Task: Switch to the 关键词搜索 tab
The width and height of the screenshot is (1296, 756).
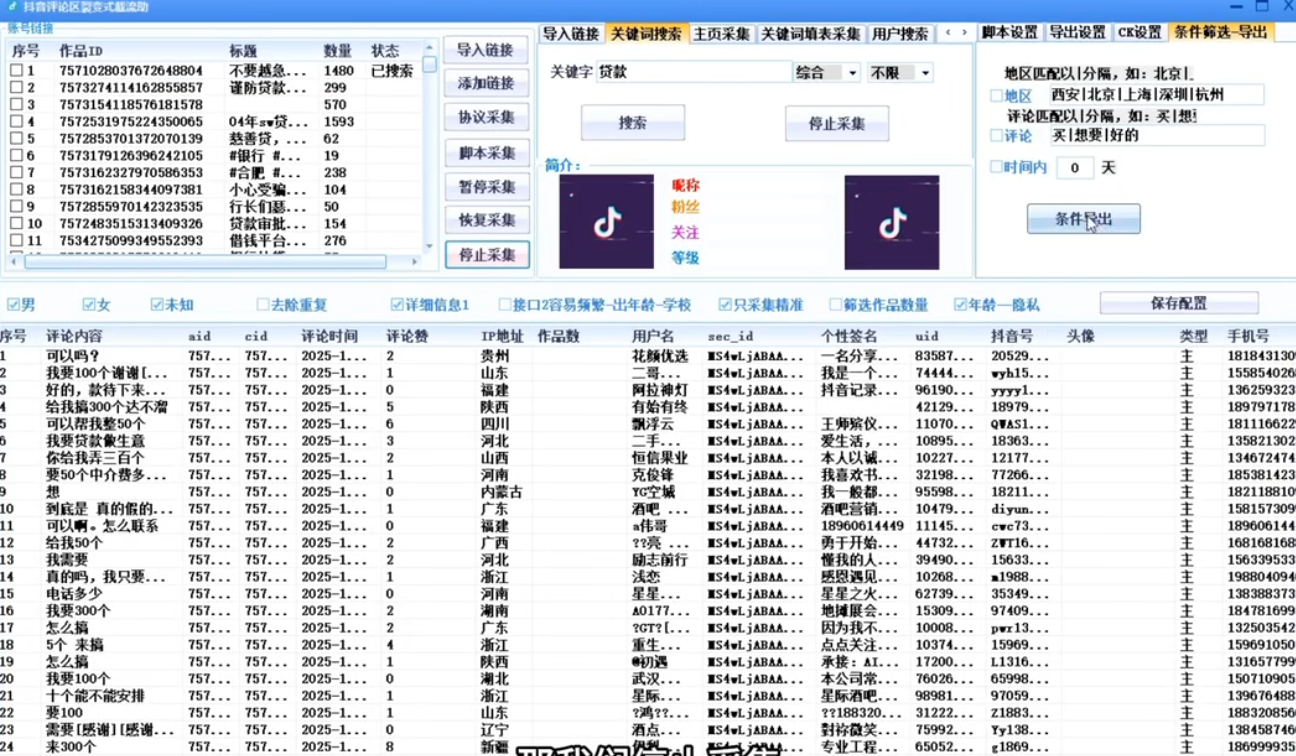Action: 646,33
